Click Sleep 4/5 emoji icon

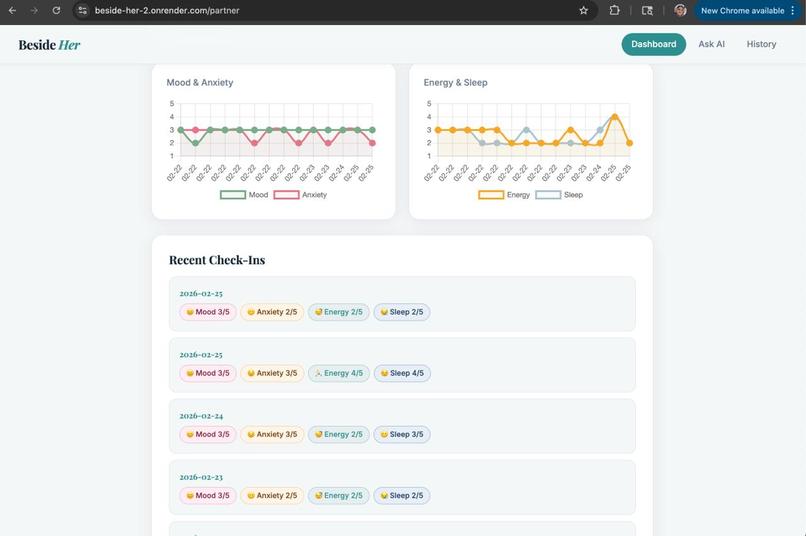click(x=384, y=373)
